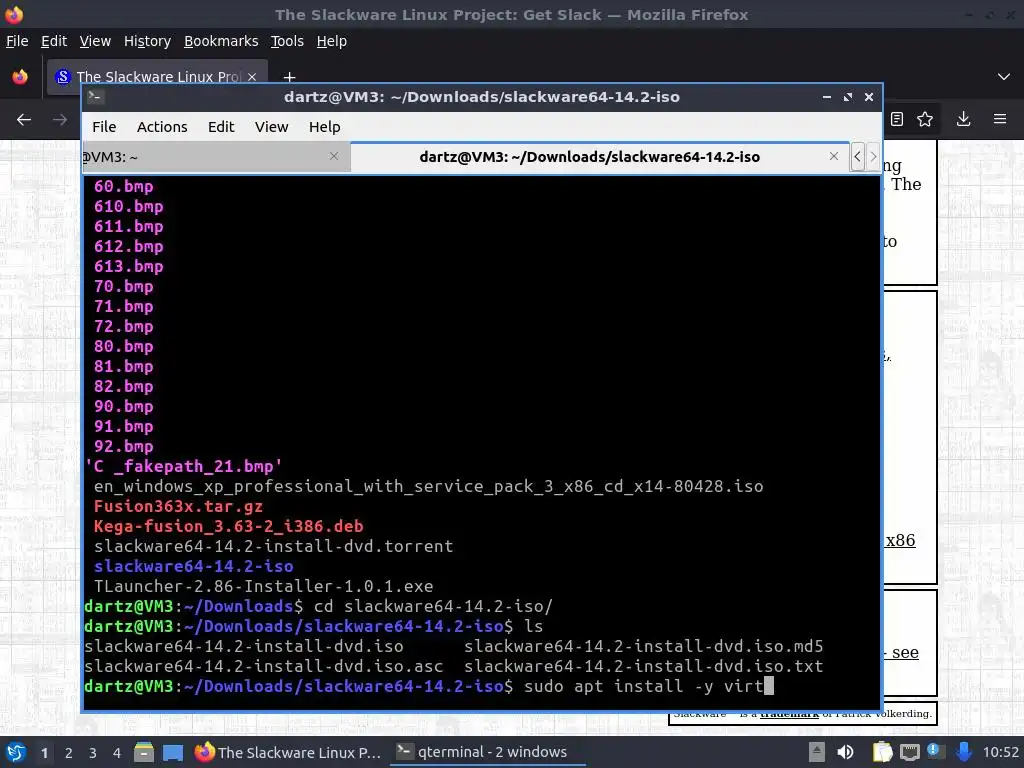The height and width of the screenshot is (768, 1024).
Task: Open the Firefox Bookmarks menu
Action: (221, 41)
